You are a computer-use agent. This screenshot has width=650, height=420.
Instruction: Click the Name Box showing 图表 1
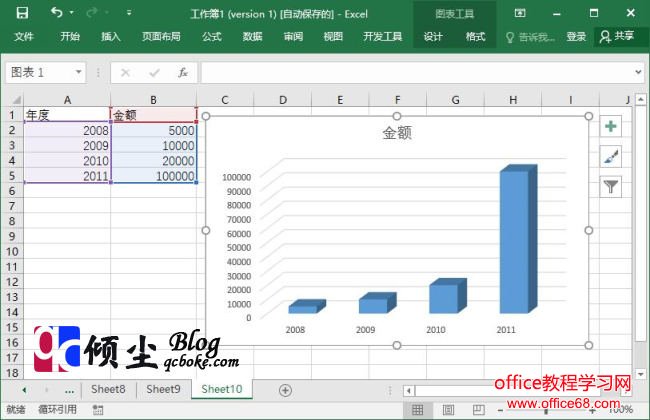[39, 72]
